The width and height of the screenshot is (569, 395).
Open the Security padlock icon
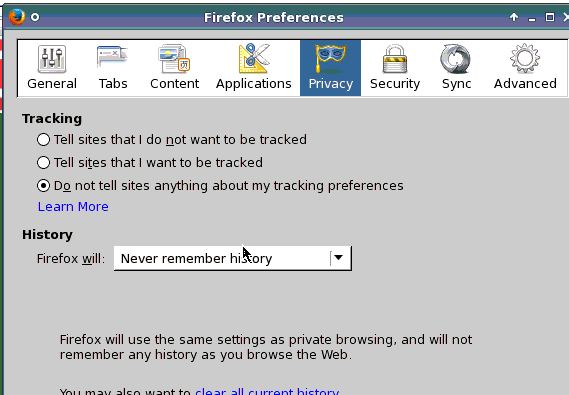click(395, 59)
